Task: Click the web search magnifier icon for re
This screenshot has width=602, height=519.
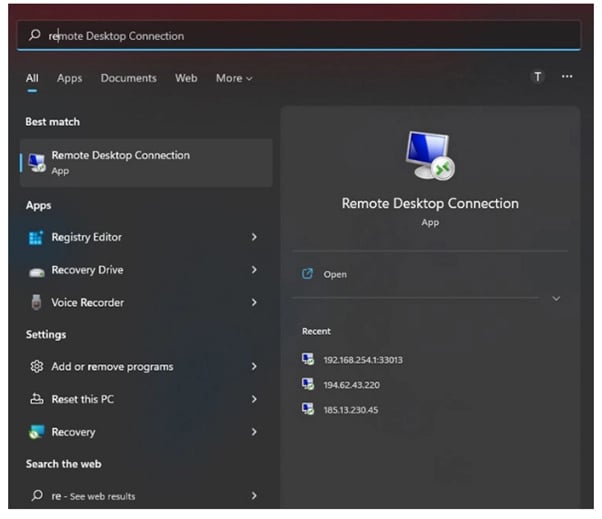Action: pyautogui.click(x=37, y=496)
